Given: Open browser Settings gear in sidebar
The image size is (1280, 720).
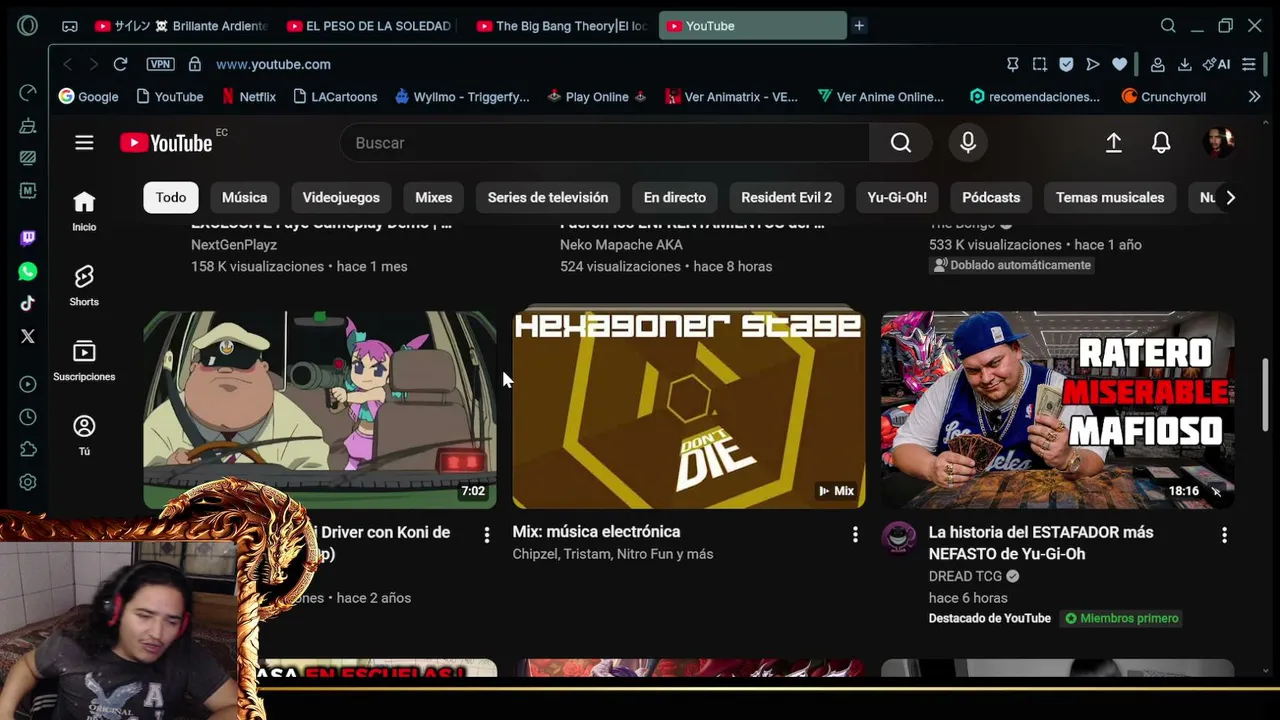Looking at the screenshot, I should pyautogui.click(x=28, y=482).
